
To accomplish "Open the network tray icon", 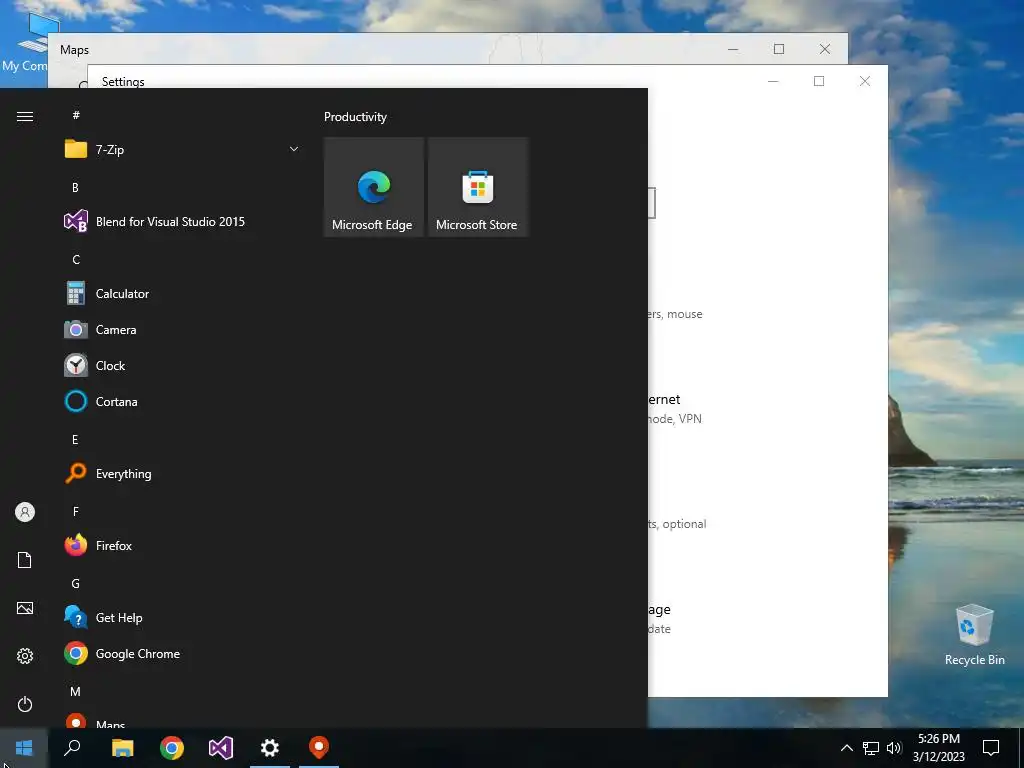I will (x=871, y=748).
